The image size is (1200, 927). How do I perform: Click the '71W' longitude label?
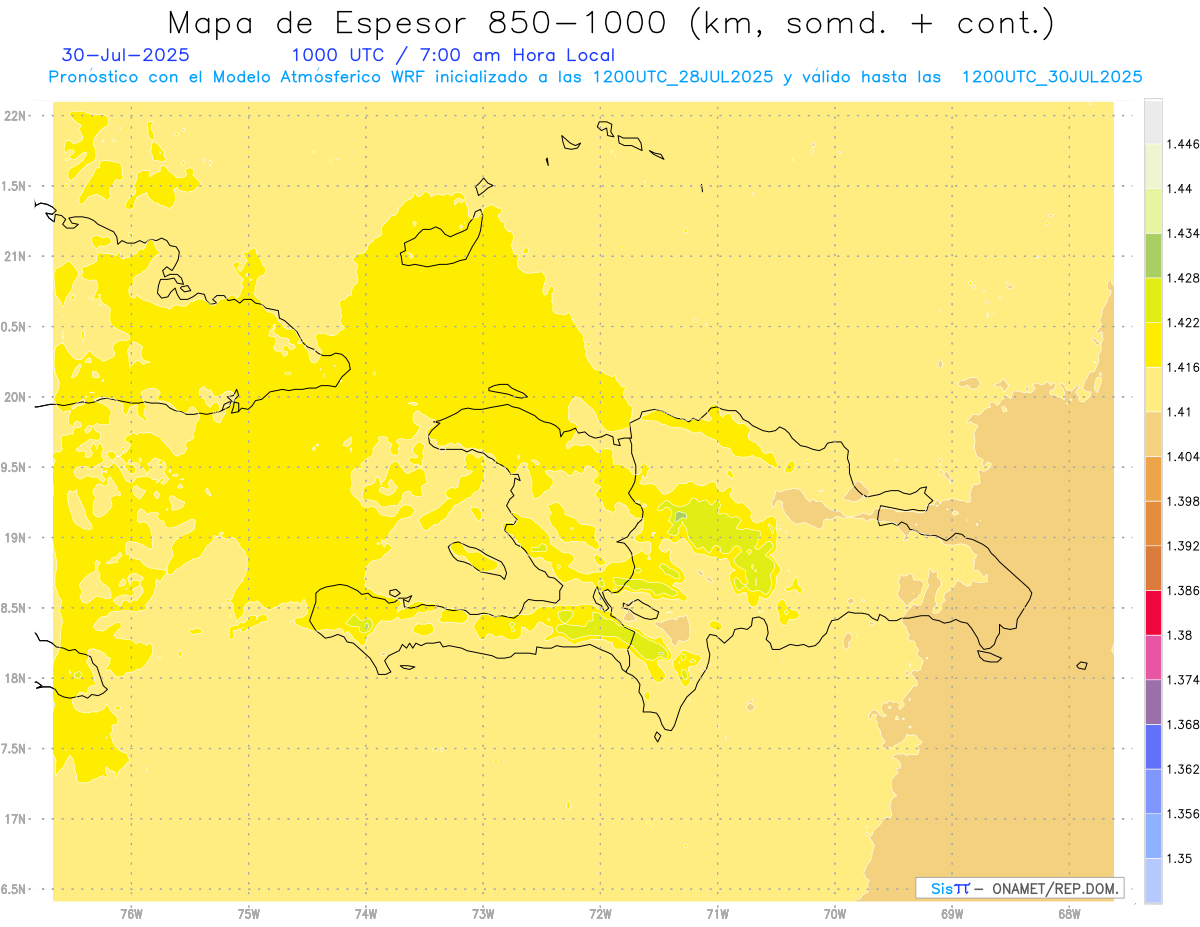tap(717, 914)
